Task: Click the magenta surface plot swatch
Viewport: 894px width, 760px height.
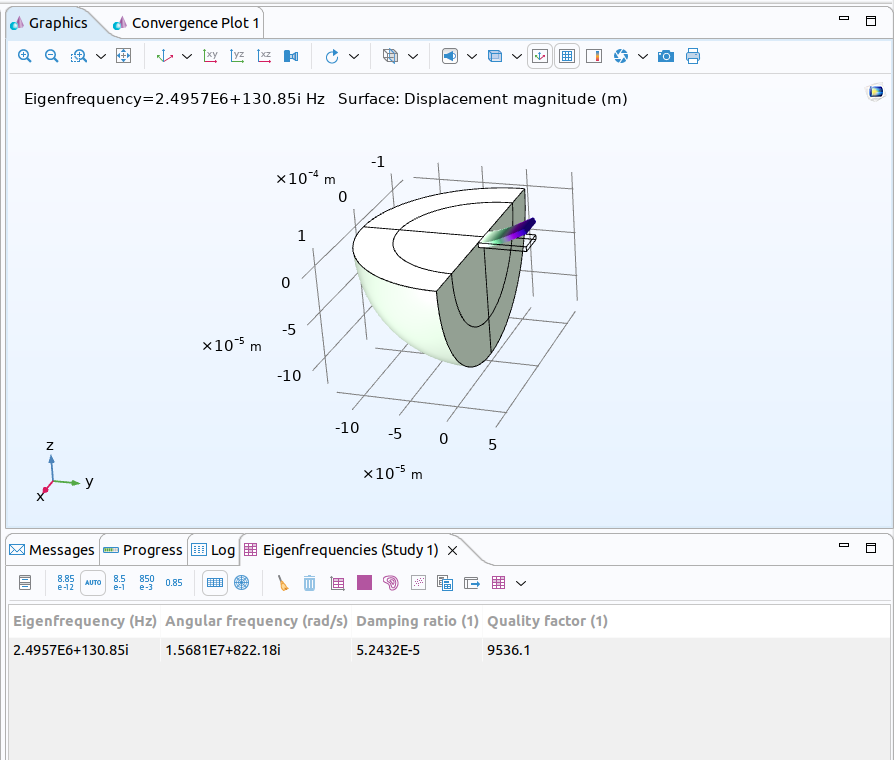Action: click(364, 582)
